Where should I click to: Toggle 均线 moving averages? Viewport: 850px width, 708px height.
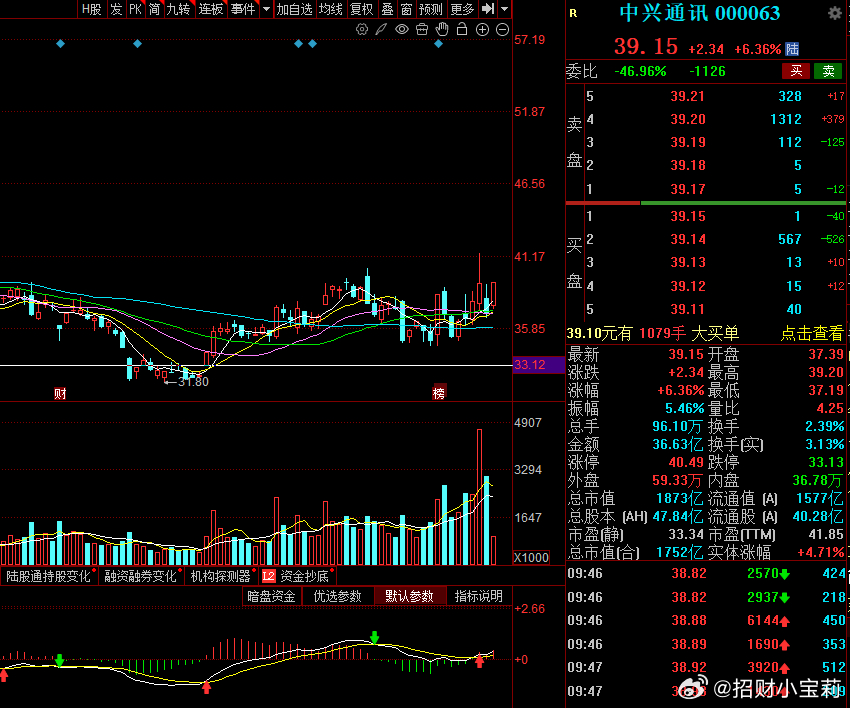click(331, 9)
